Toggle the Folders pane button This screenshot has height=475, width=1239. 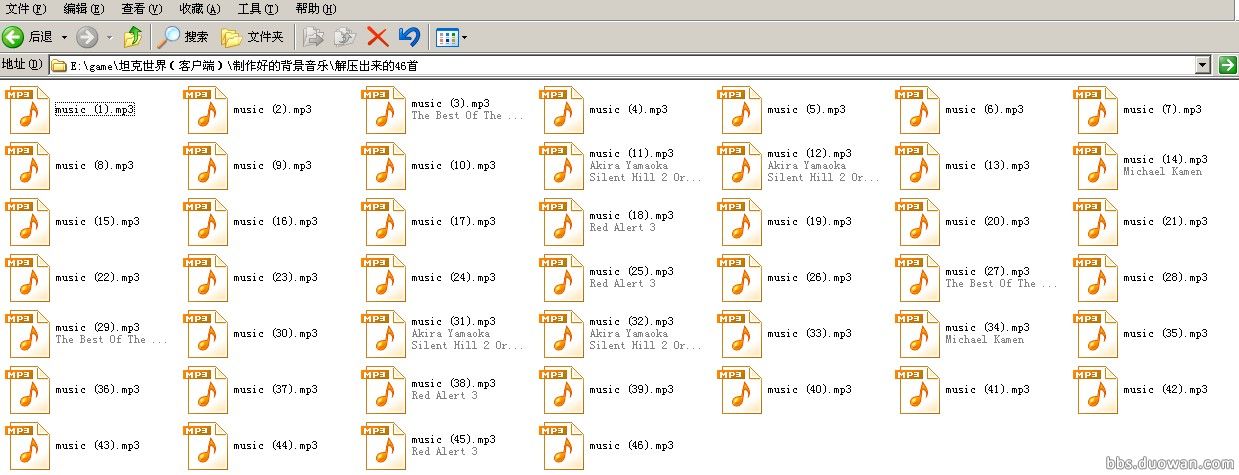click(x=252, y=37)
